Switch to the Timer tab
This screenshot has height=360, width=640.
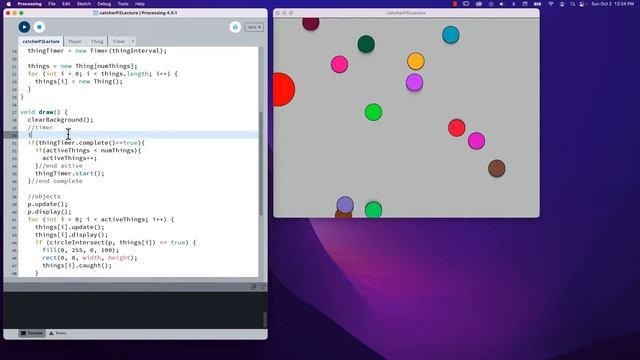click(x=119, y=42)
